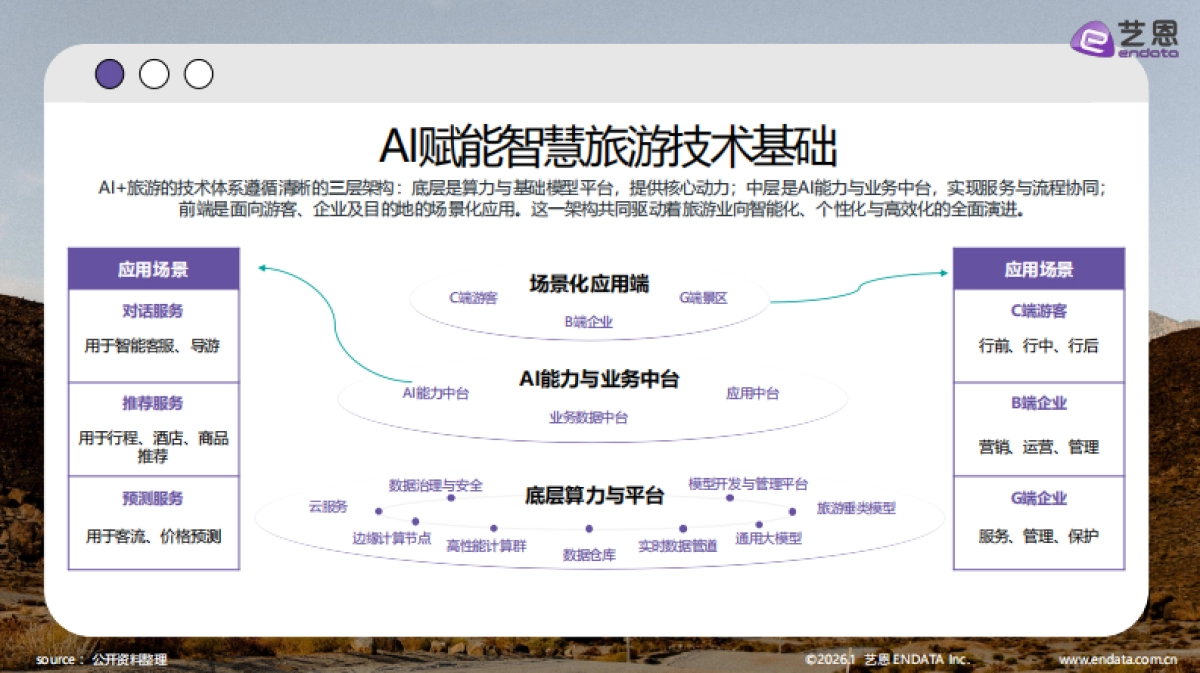Select the 云服务 node icon

point(378,510)
